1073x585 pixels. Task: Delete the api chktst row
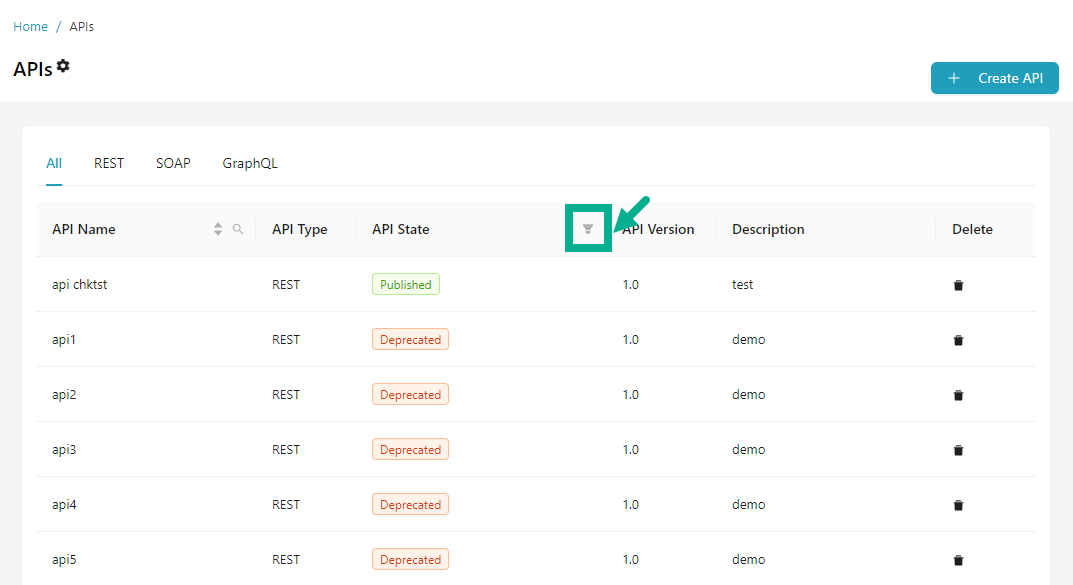pos(958,285)
